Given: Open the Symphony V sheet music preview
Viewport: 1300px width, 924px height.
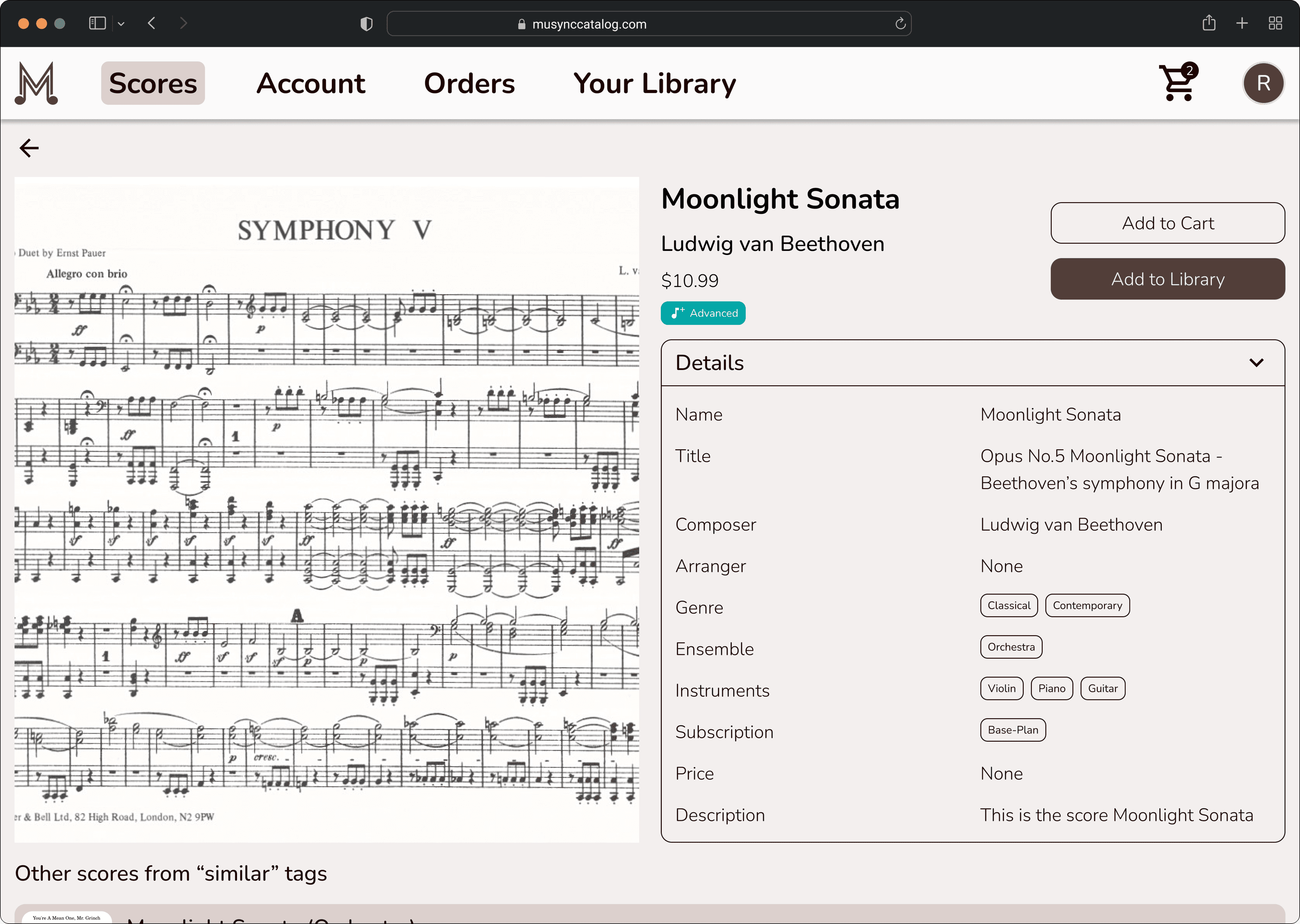Looking at the screenshot, I should 327,509.
